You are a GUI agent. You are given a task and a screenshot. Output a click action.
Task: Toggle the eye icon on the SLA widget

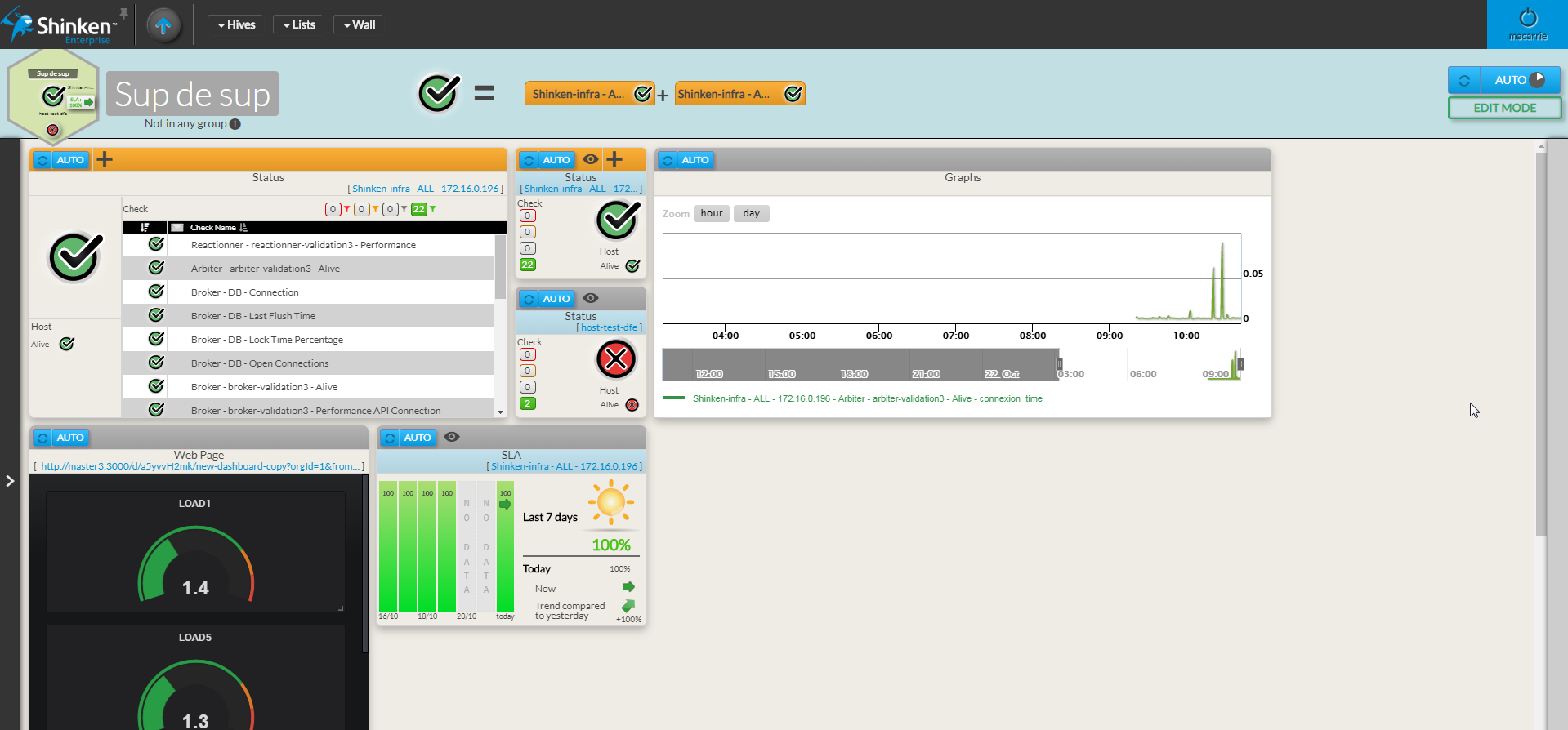(452, 438)
